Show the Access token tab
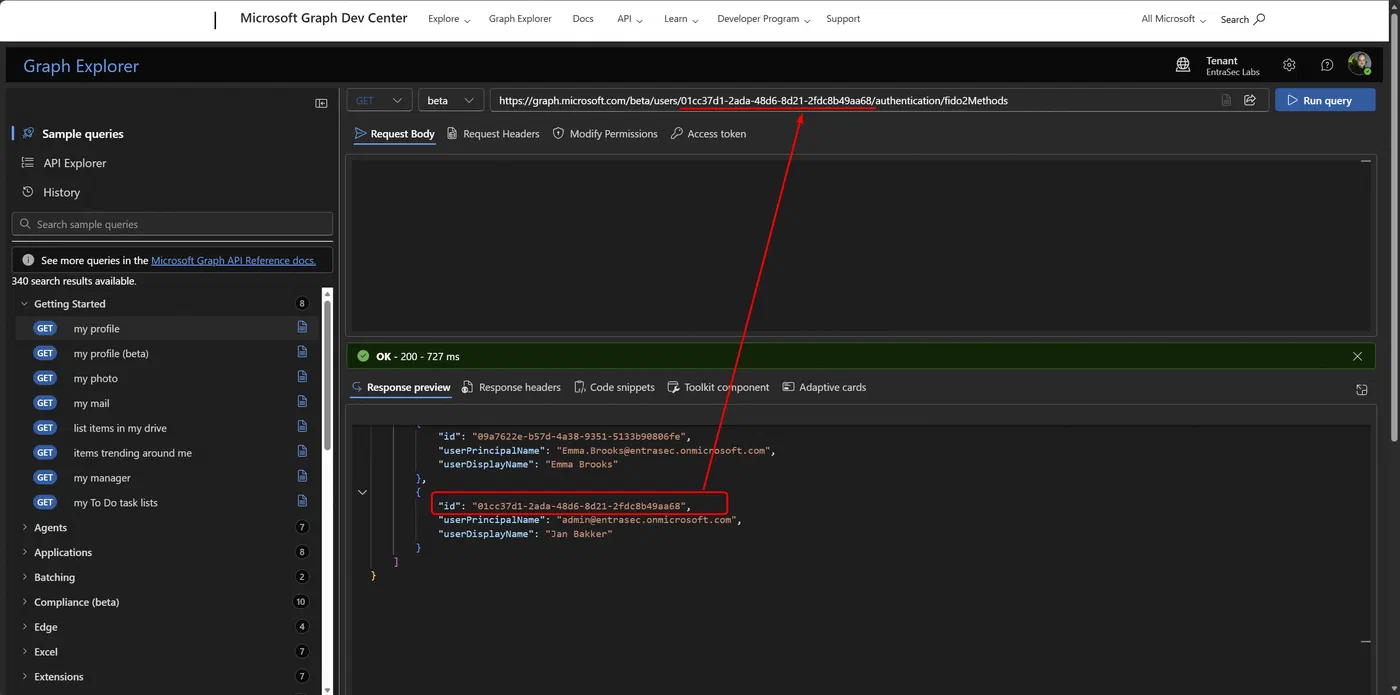This screenshot has height=695, width=1400. (709, 134)
